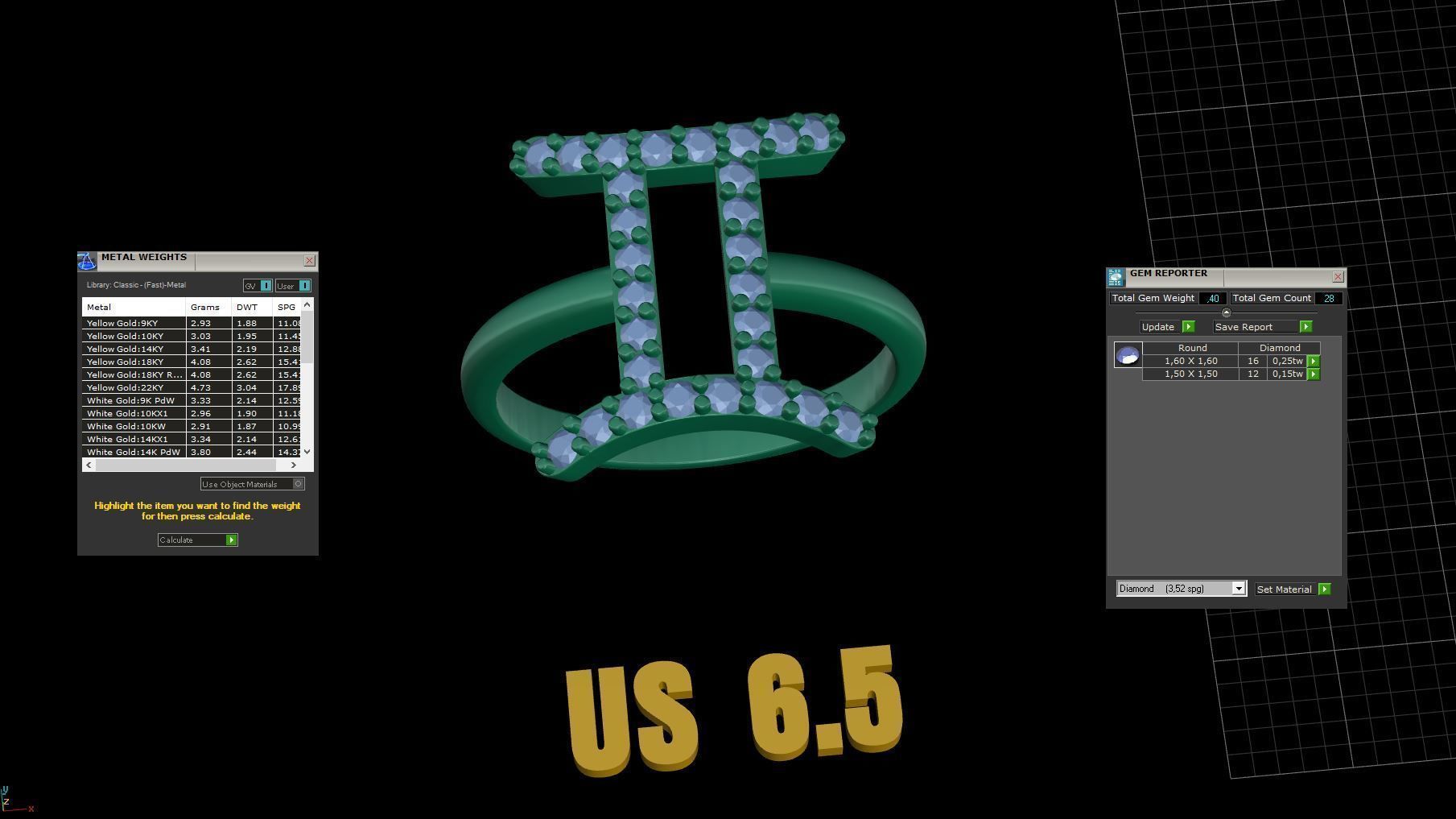Click green arrow next to Set Material

[1325, 589]
